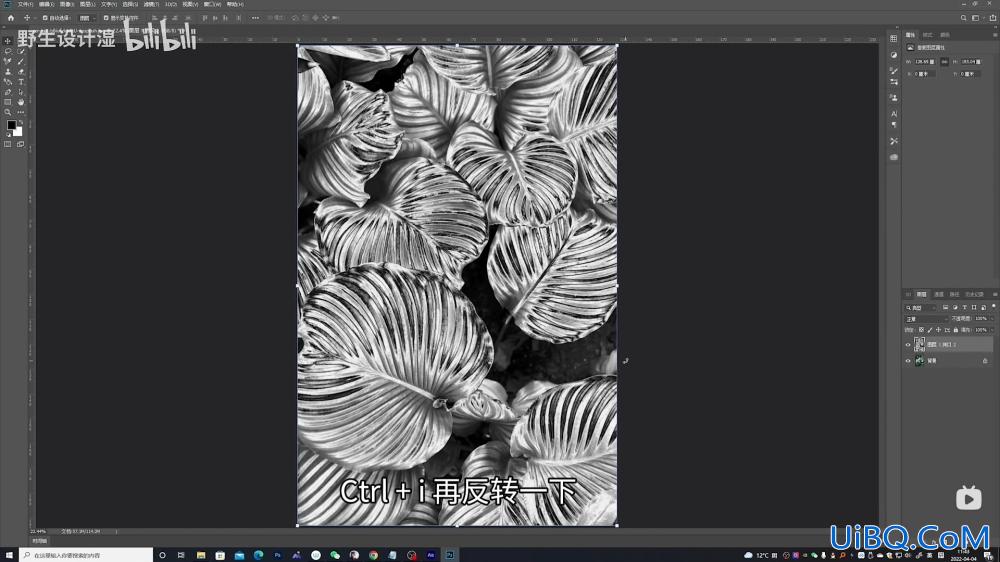Image resolution: width=1000 pixels, height=562 pixels.
Task: Toggle Show Transform Controls checkbox
Action: coord(106,18)
